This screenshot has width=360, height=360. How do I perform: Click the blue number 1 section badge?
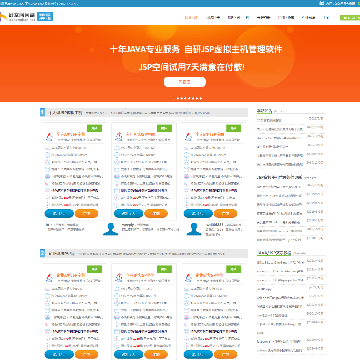point(42,112)
